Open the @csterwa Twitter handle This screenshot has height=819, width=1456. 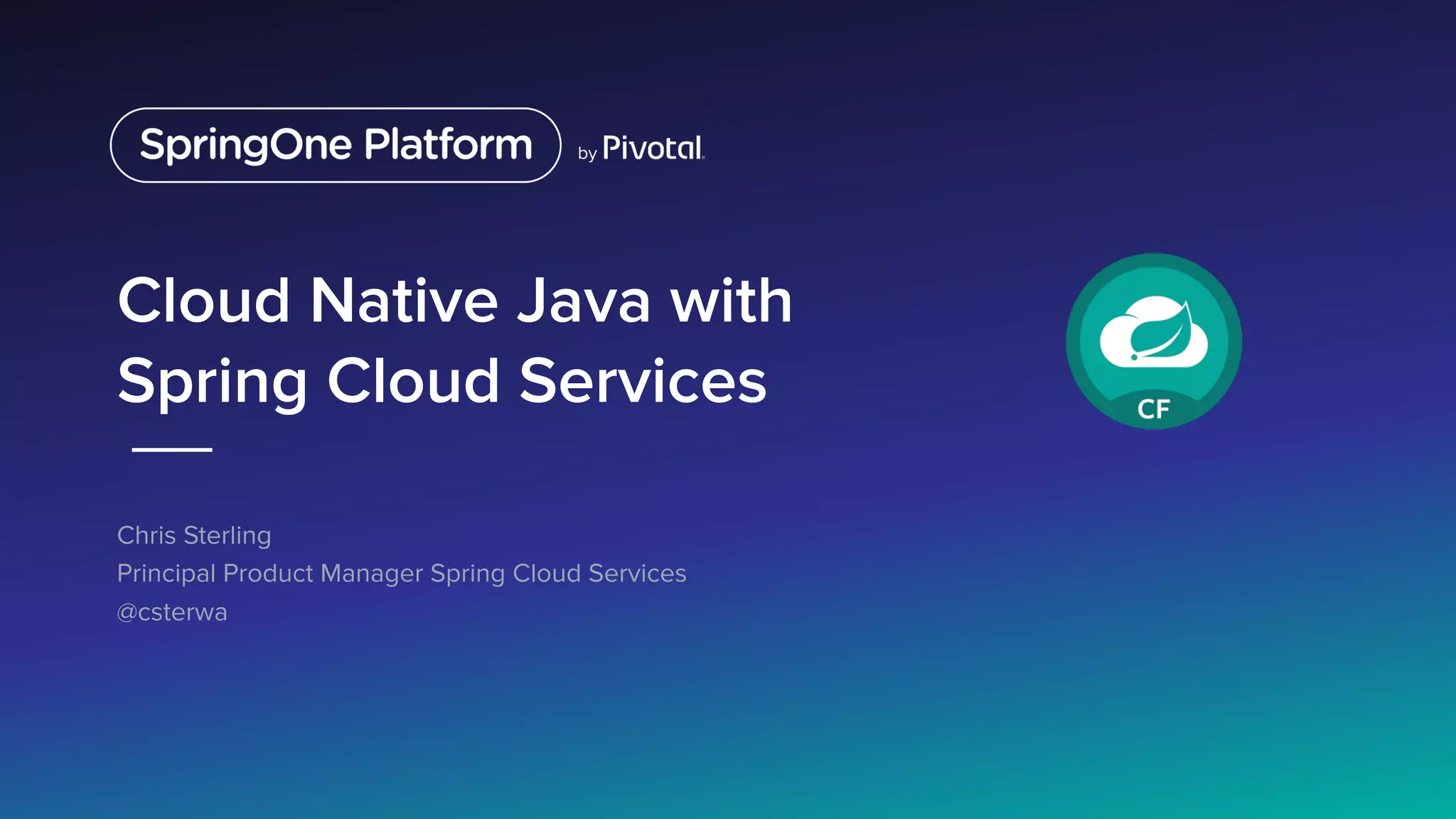(x=172, y=612)
